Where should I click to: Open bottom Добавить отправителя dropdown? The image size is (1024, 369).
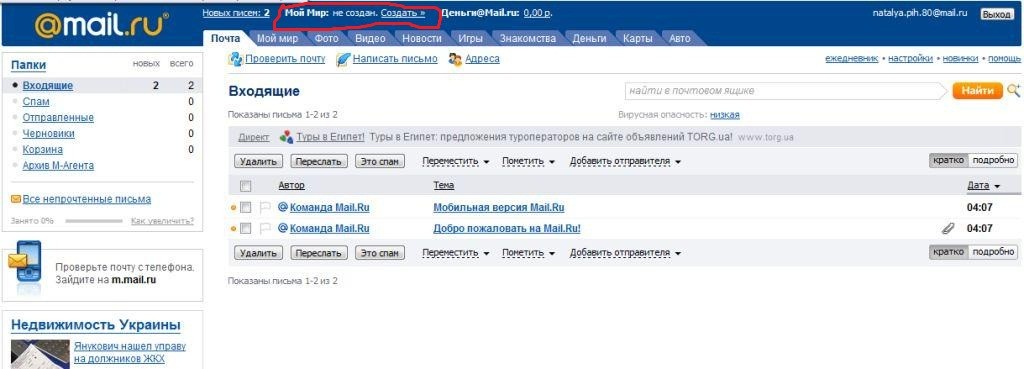(x=625, y=253)
